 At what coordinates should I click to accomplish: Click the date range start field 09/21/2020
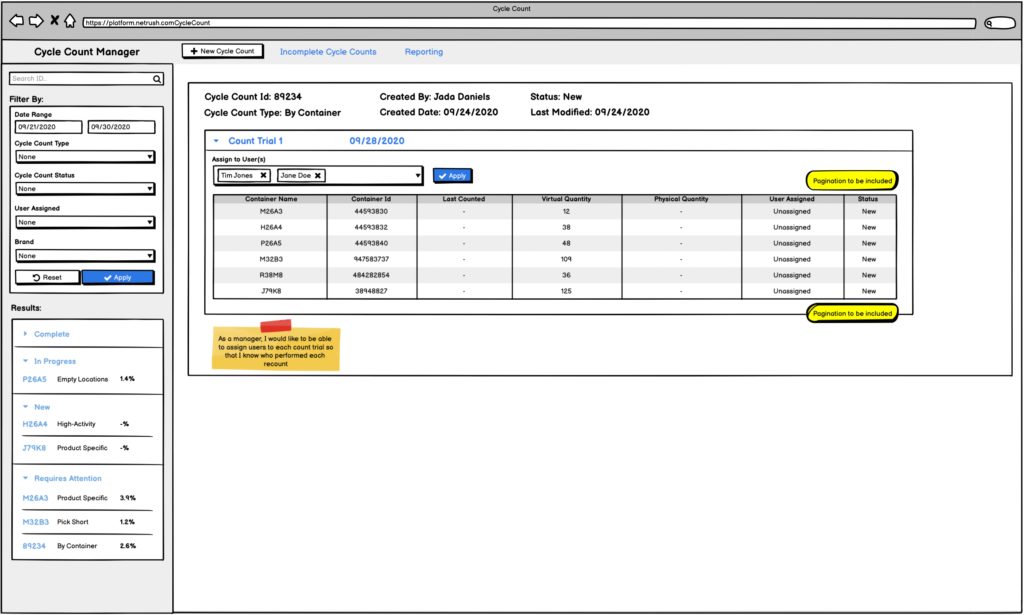(47, 127)
